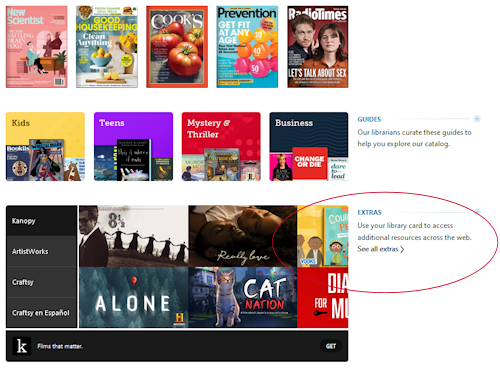Open the Mystery & Thriller guide tile
Image resolution: width=500 pixels, height=376 pixels.
coord(221,147)
